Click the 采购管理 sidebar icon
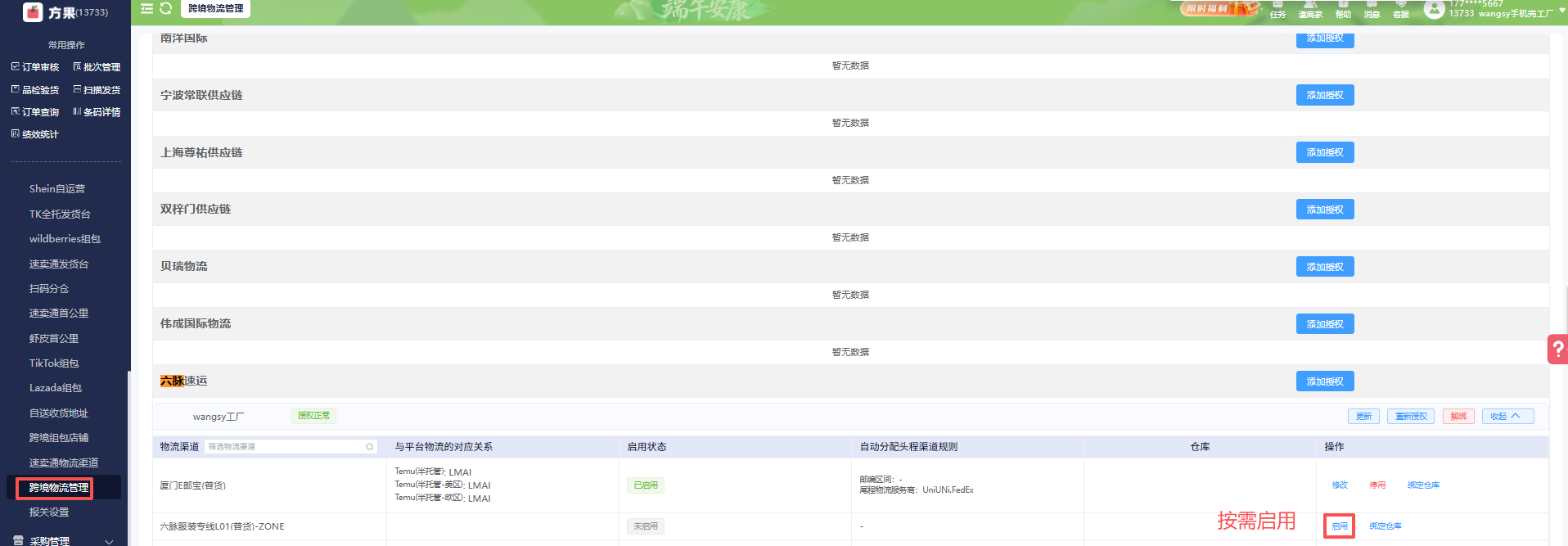 (x=18, y=540)
